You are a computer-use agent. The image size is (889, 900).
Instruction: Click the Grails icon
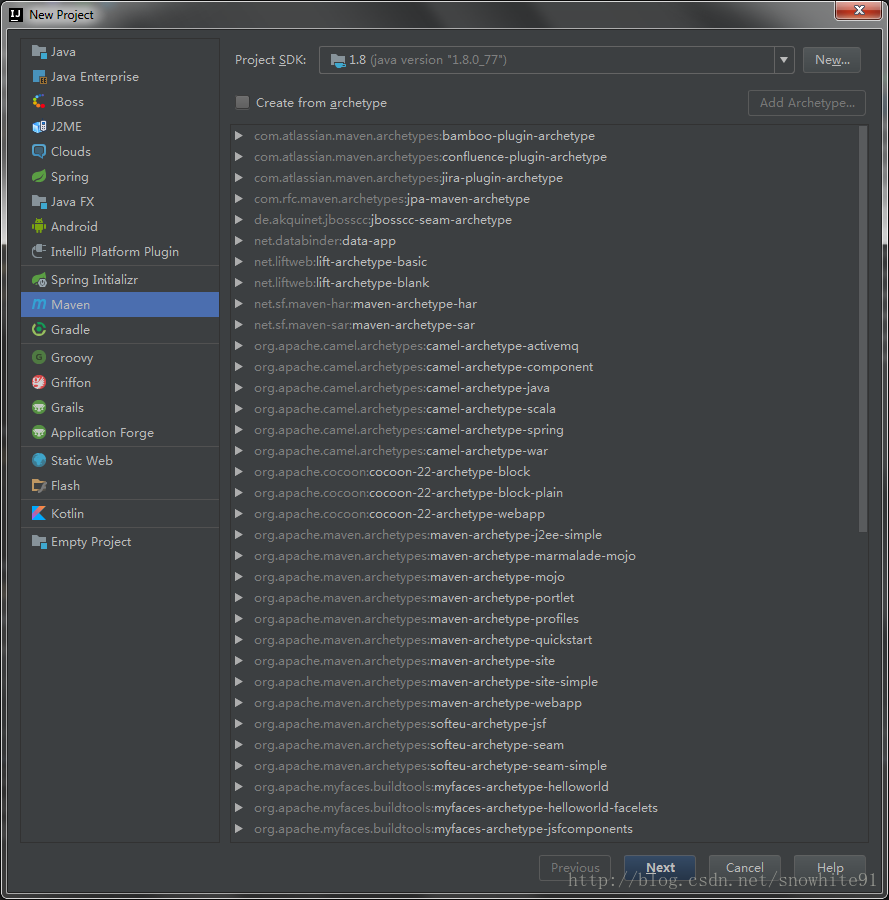39,408
